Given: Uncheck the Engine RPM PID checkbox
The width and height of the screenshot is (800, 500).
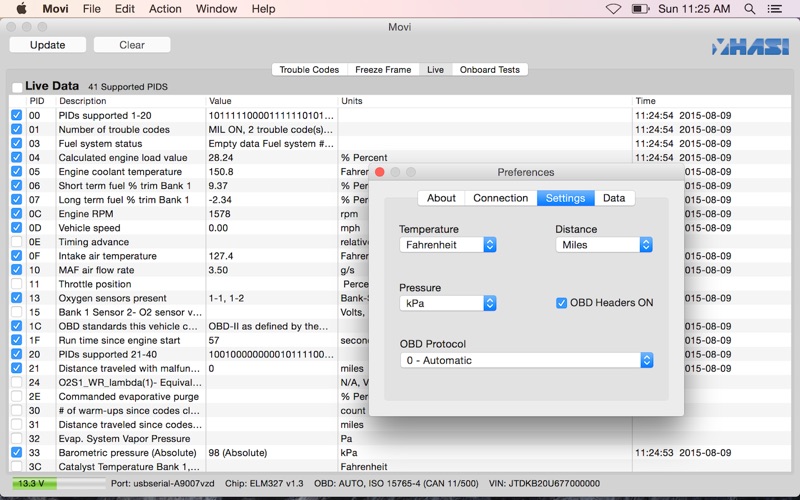Looking at the screenshot, I should [16, 214].
